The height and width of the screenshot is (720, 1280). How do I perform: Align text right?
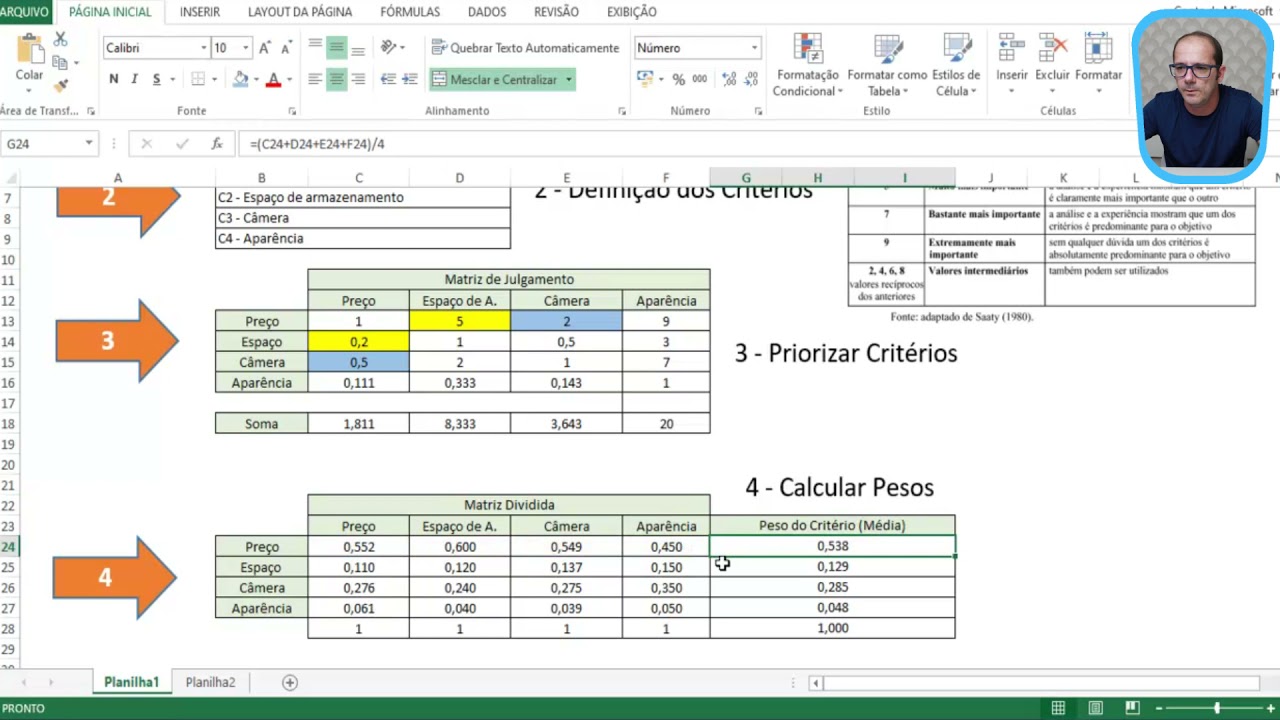tap(358, 79)
